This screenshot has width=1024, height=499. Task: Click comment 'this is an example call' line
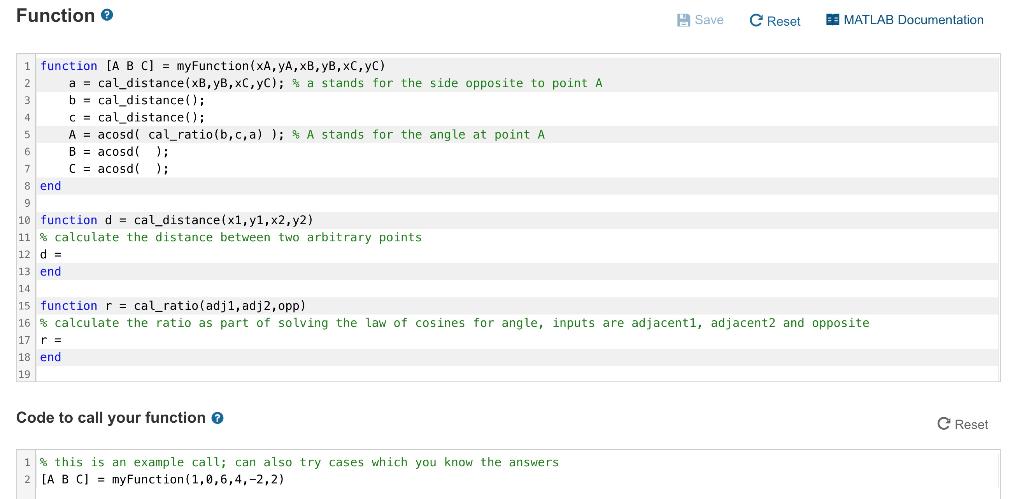click(x=300, y=462)
